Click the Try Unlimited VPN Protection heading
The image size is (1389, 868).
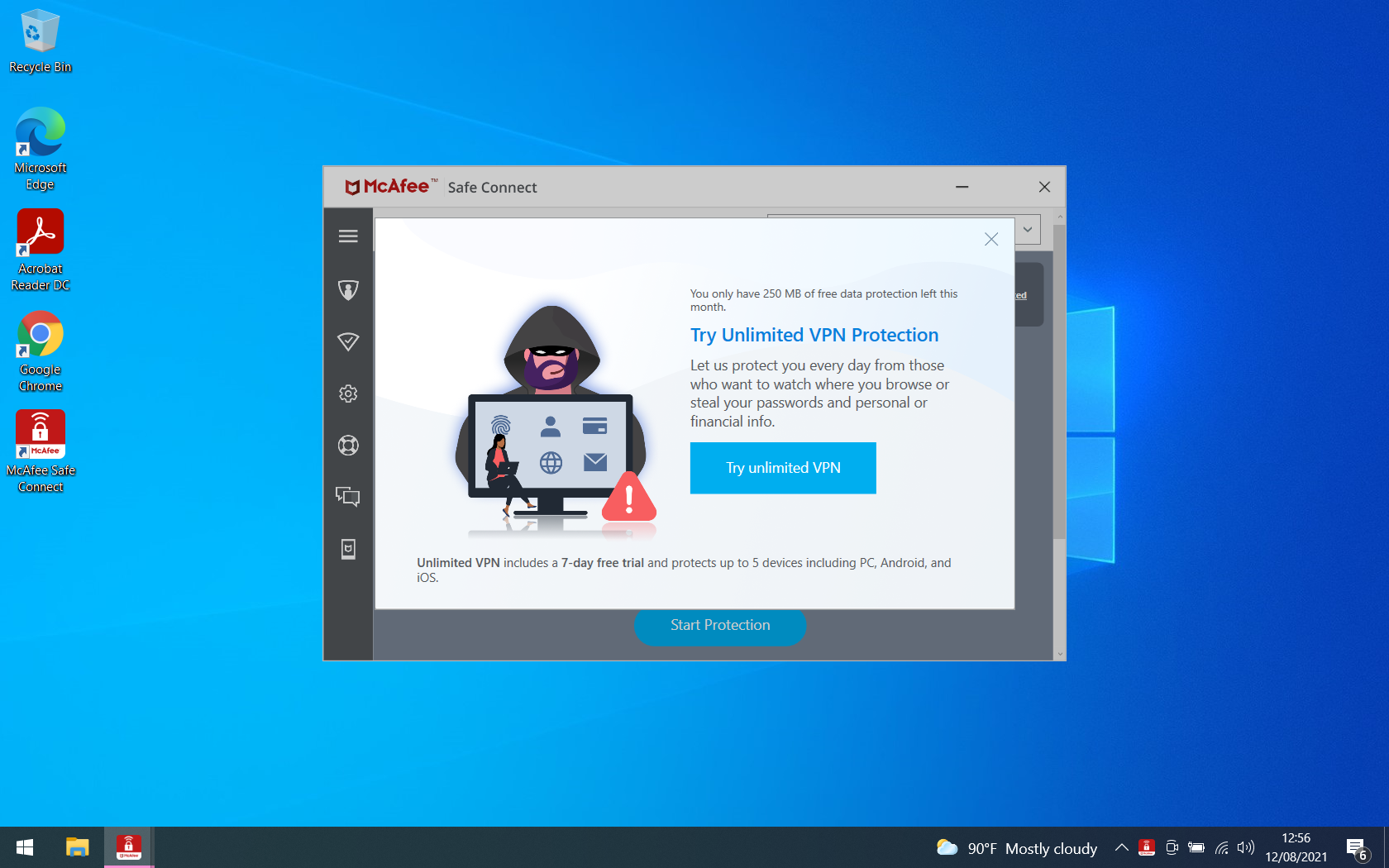814,335
